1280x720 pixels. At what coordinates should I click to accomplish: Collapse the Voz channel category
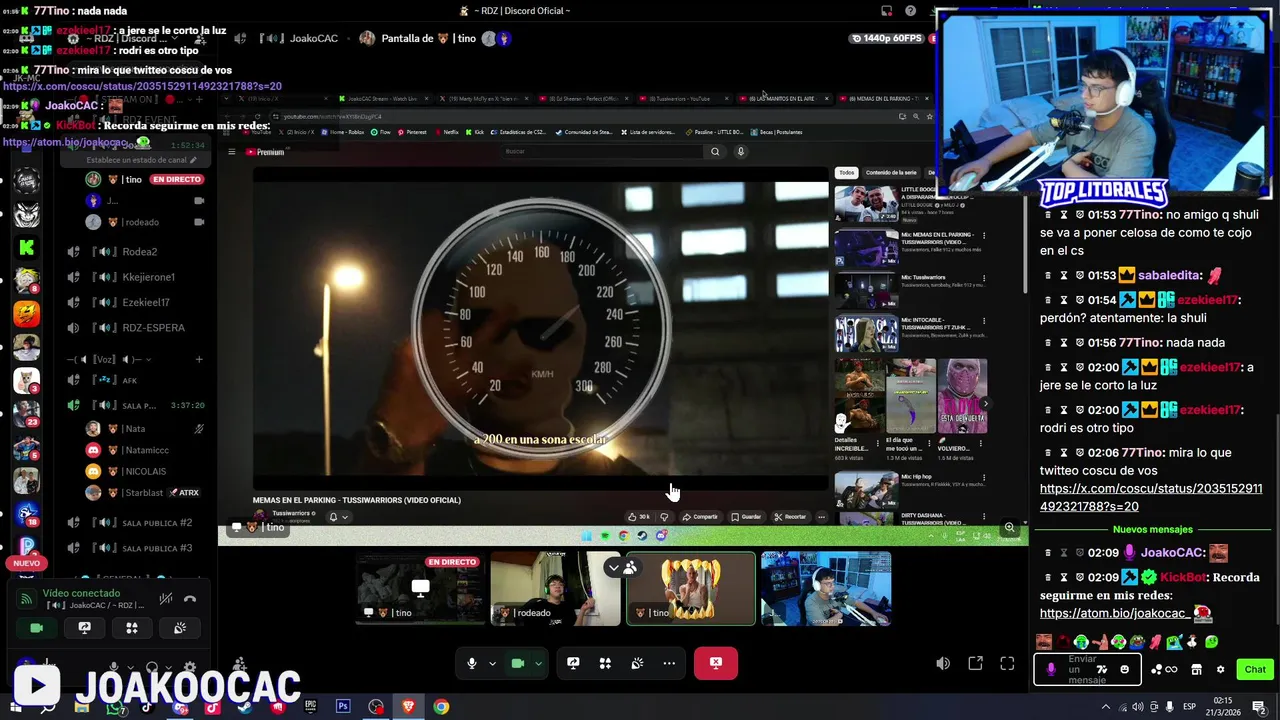[108, 359]
